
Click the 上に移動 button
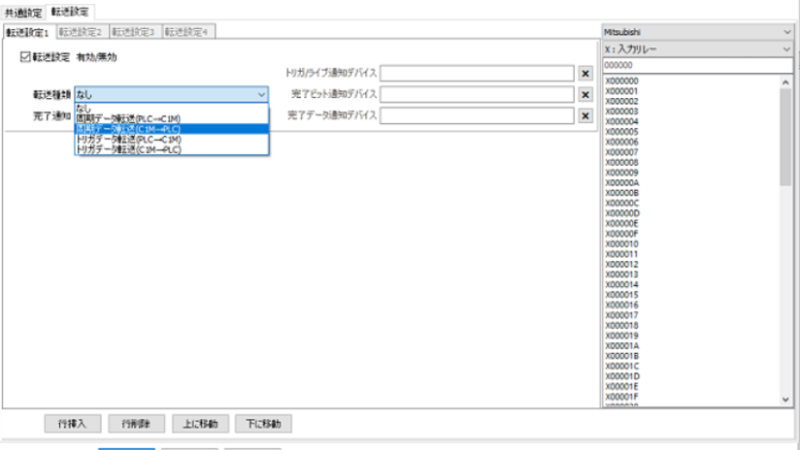[x=201, y=423]
